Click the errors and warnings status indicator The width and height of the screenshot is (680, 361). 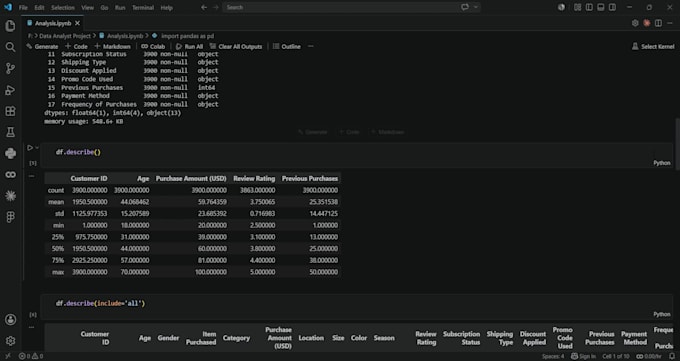click(x=31, y=356)
